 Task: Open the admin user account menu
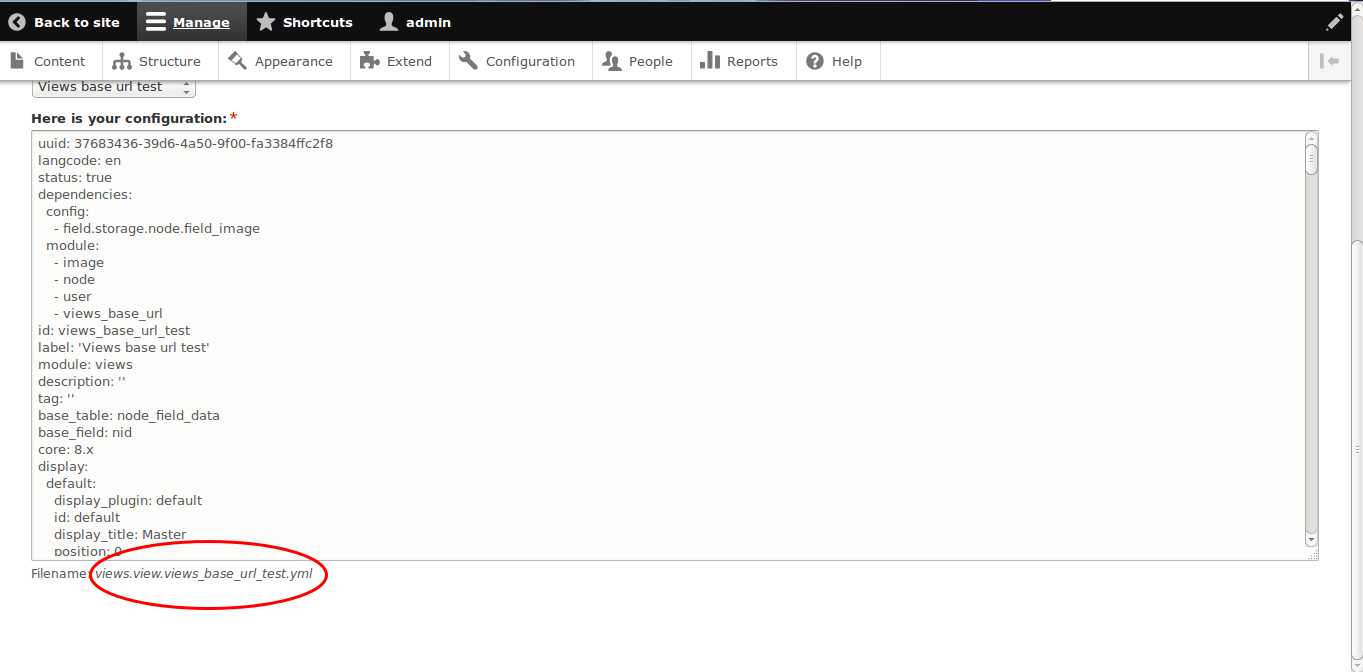[415, 21]
